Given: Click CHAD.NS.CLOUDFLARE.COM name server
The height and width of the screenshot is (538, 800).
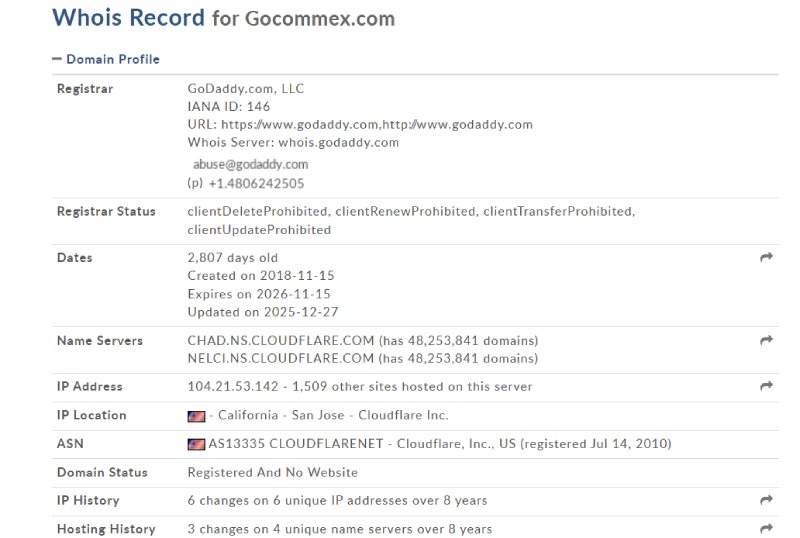Looking at the screenshot, I should pos(281,340).
